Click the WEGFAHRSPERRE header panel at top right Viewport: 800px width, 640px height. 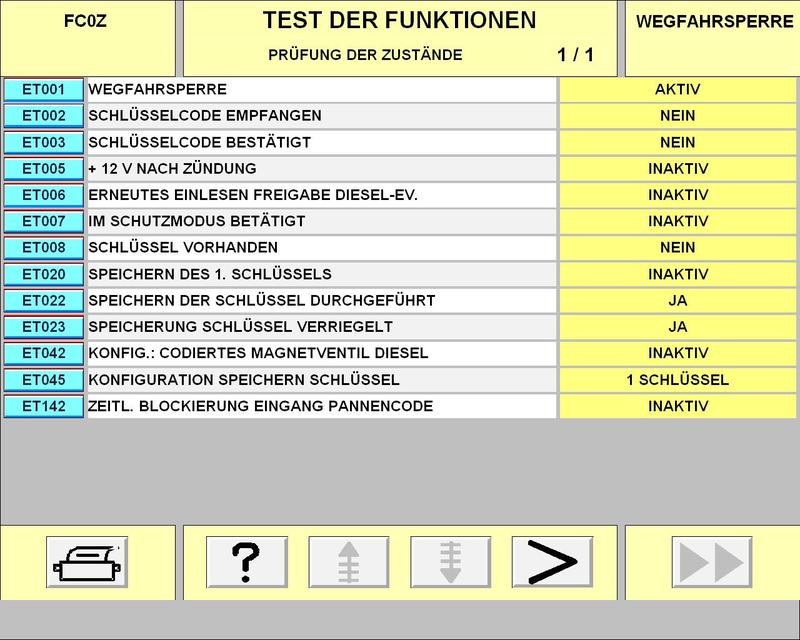[714, 38]
